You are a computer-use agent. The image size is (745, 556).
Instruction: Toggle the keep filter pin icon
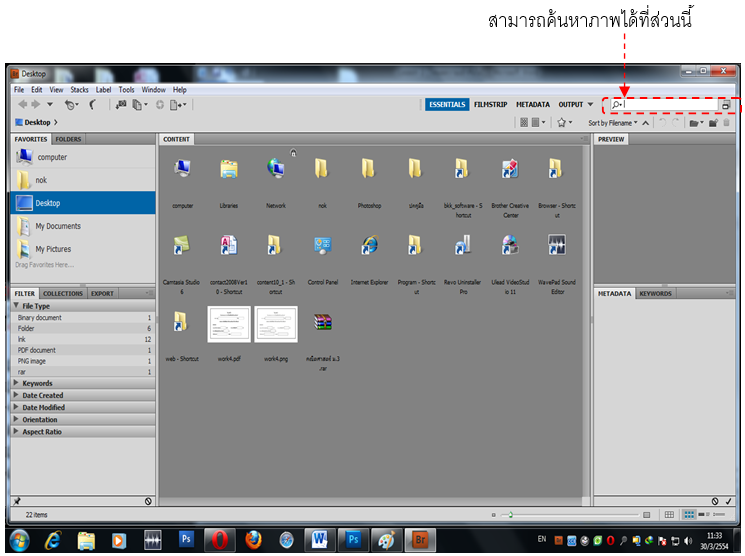(x=17, y=500)
